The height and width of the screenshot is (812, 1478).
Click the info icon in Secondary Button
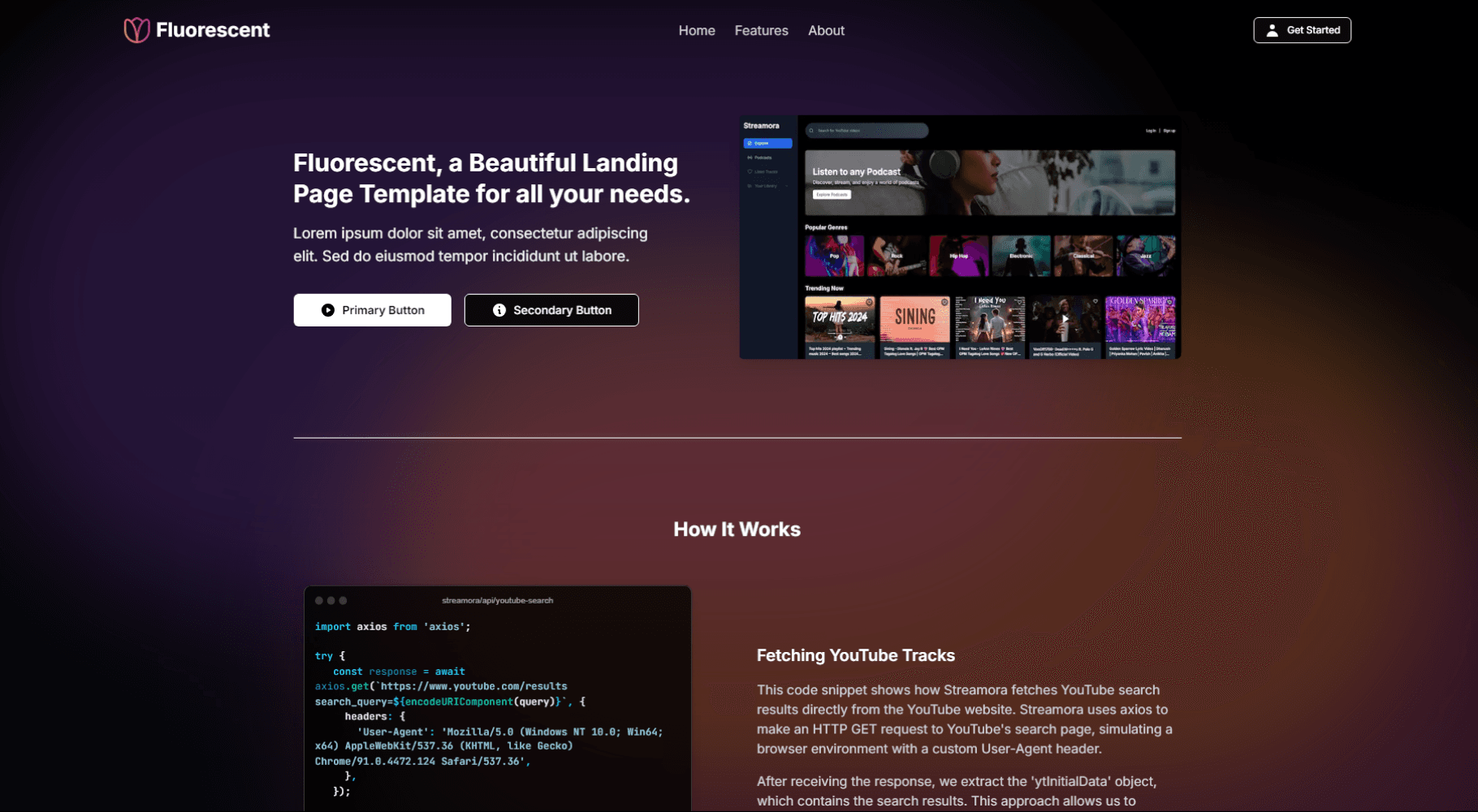coord(499,310)
